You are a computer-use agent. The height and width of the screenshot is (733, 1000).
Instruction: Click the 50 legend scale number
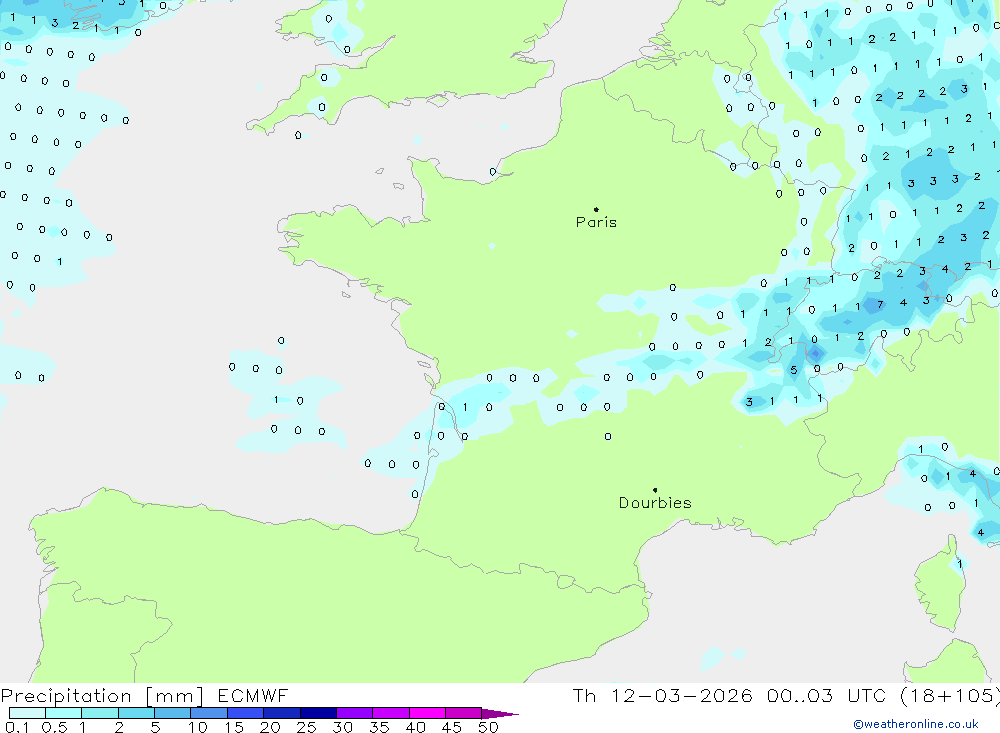click(x=487, y=727)
